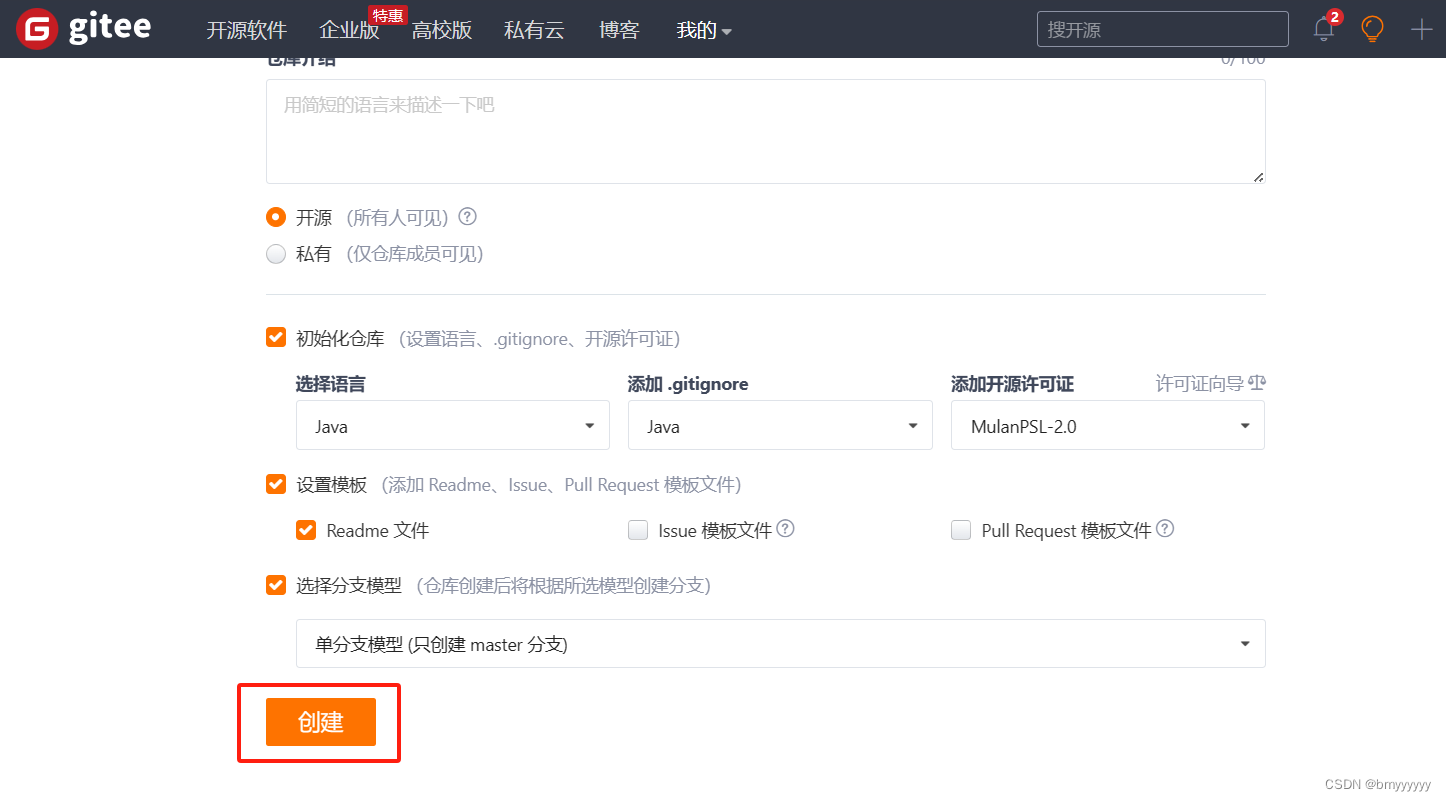
Task: Click the 搜开源 search field
Action: point(1163,30)
